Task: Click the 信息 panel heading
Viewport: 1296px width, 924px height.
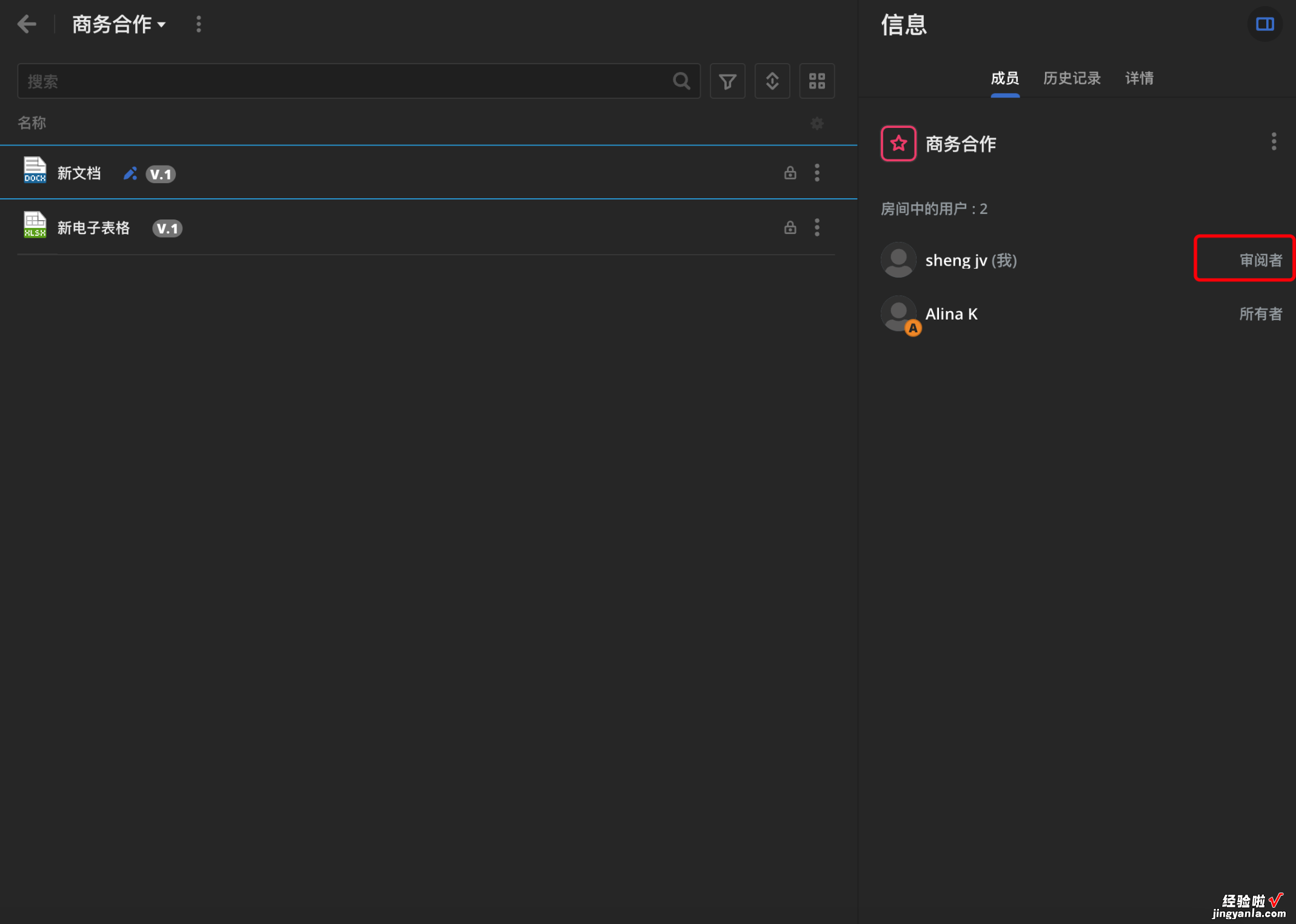Action: pos(904,25)
